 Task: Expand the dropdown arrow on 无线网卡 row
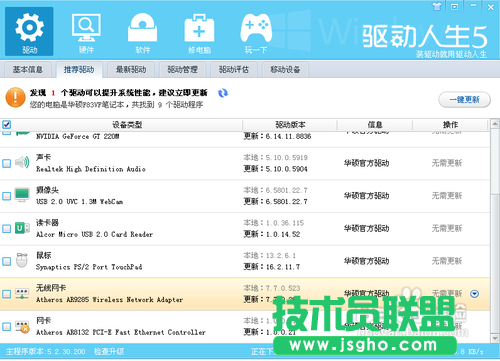[474, 294]
